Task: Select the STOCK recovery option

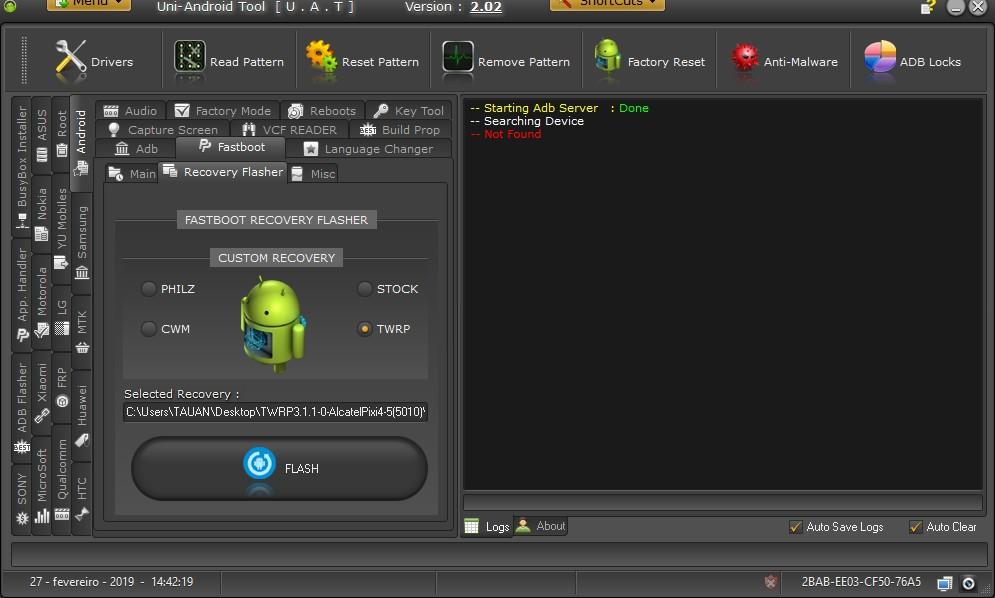Action: (388, 289)
